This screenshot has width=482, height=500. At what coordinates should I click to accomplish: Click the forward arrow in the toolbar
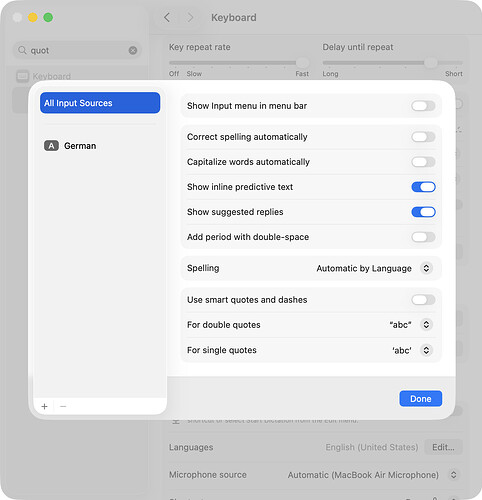coord(190,17)
